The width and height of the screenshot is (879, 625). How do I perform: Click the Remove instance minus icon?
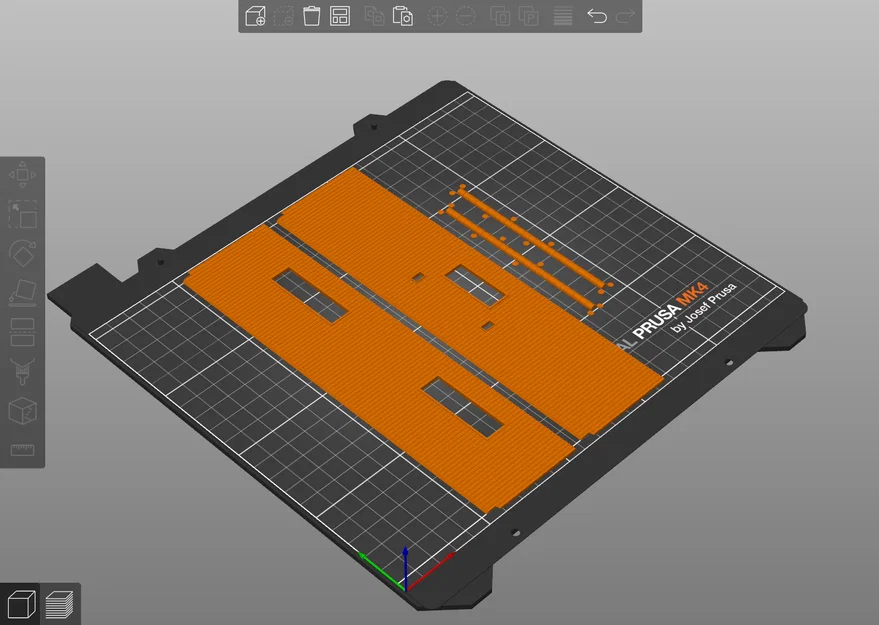click(466, 16)
